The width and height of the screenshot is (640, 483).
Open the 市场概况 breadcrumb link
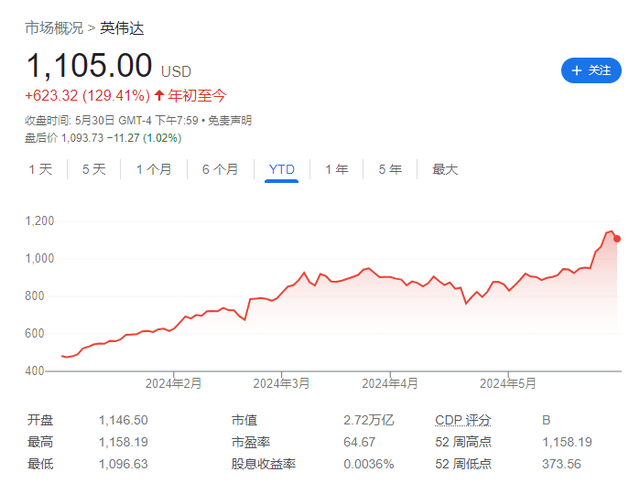tap(54, 28)
